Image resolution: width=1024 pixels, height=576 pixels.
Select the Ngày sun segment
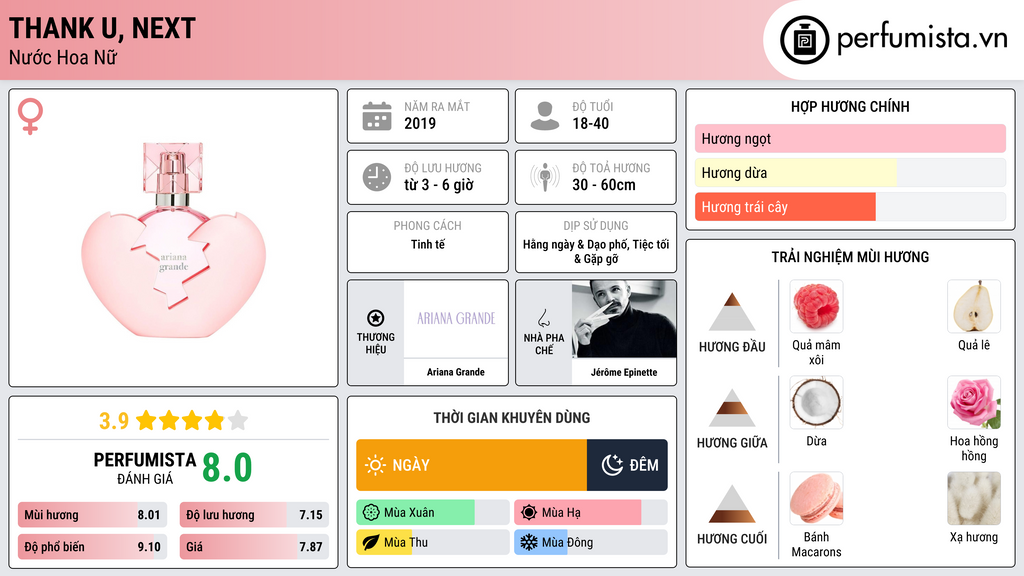tap(471, 465)
